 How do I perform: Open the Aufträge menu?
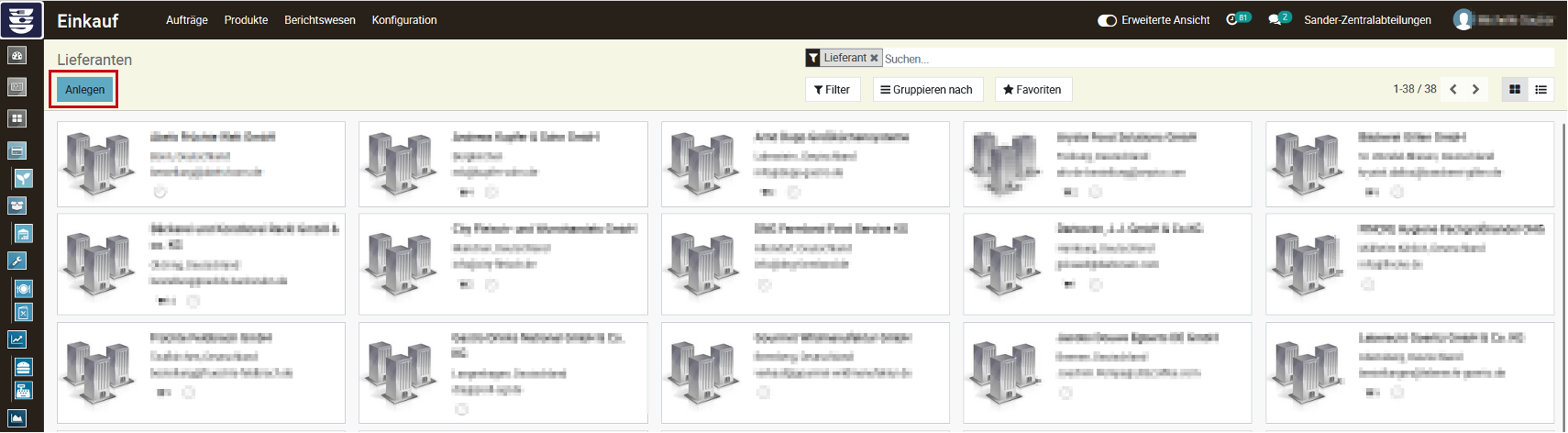tap(186, 20)
